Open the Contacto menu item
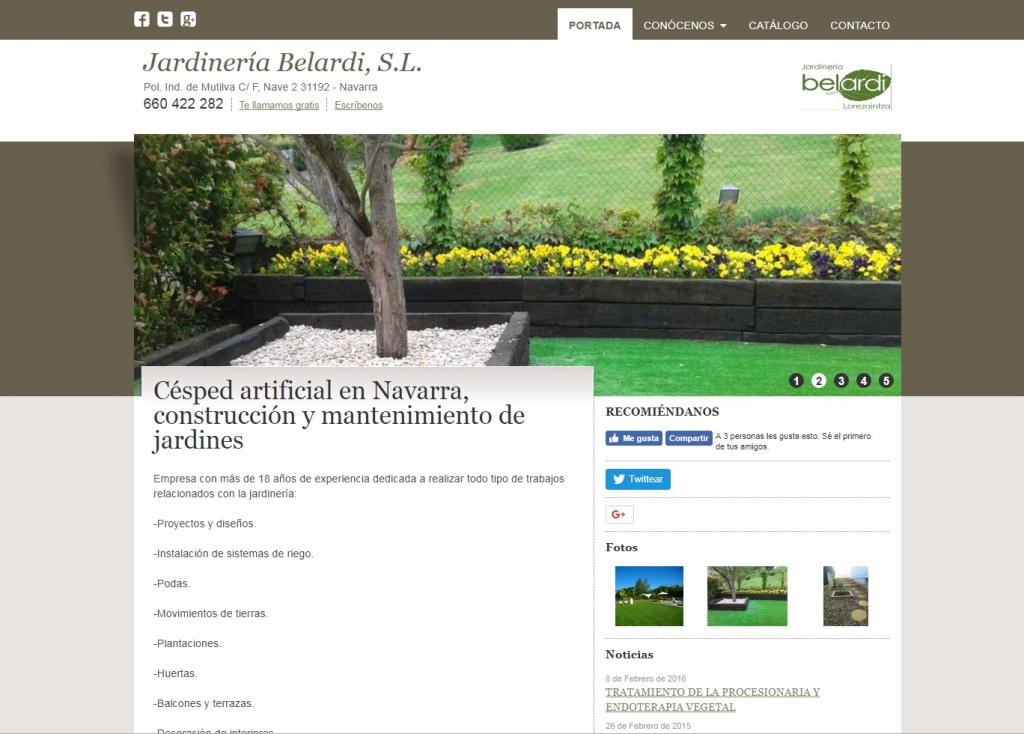 [859, 25]
